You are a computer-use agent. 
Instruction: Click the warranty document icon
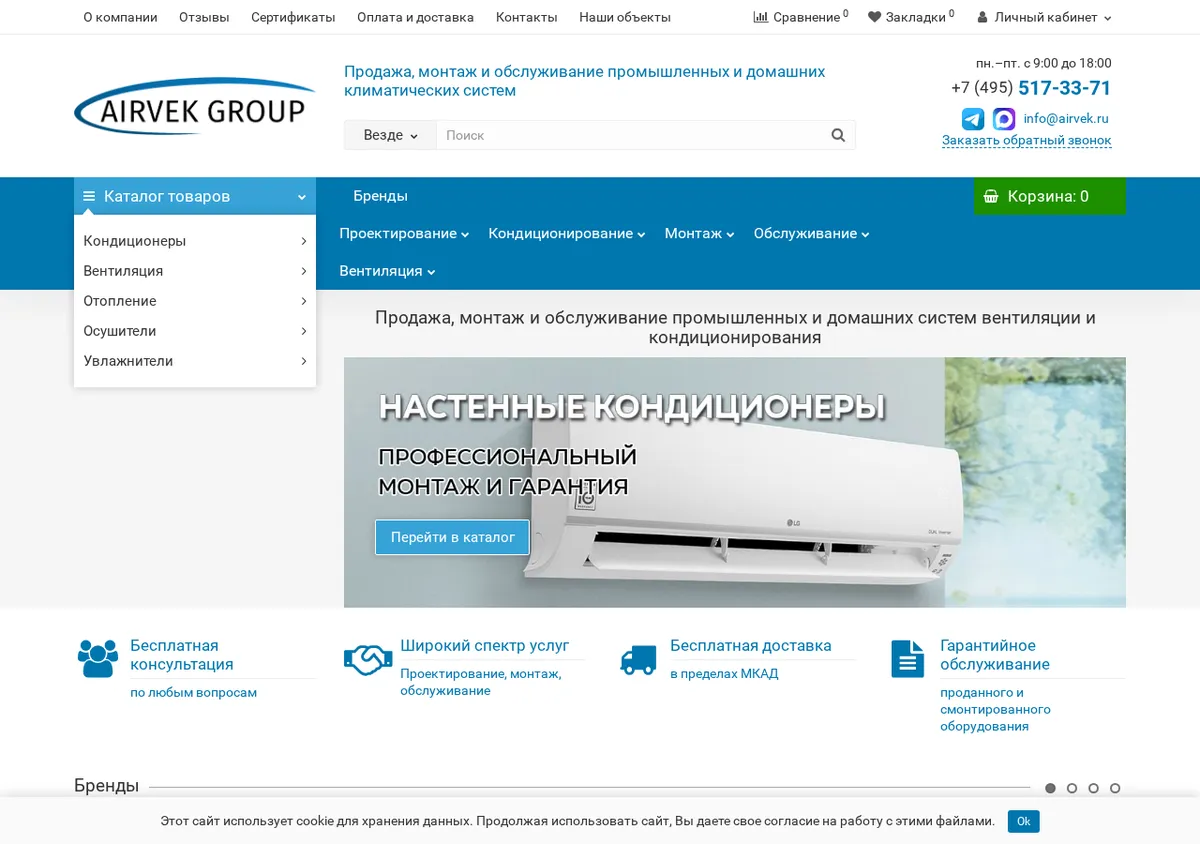pos(908,659)
